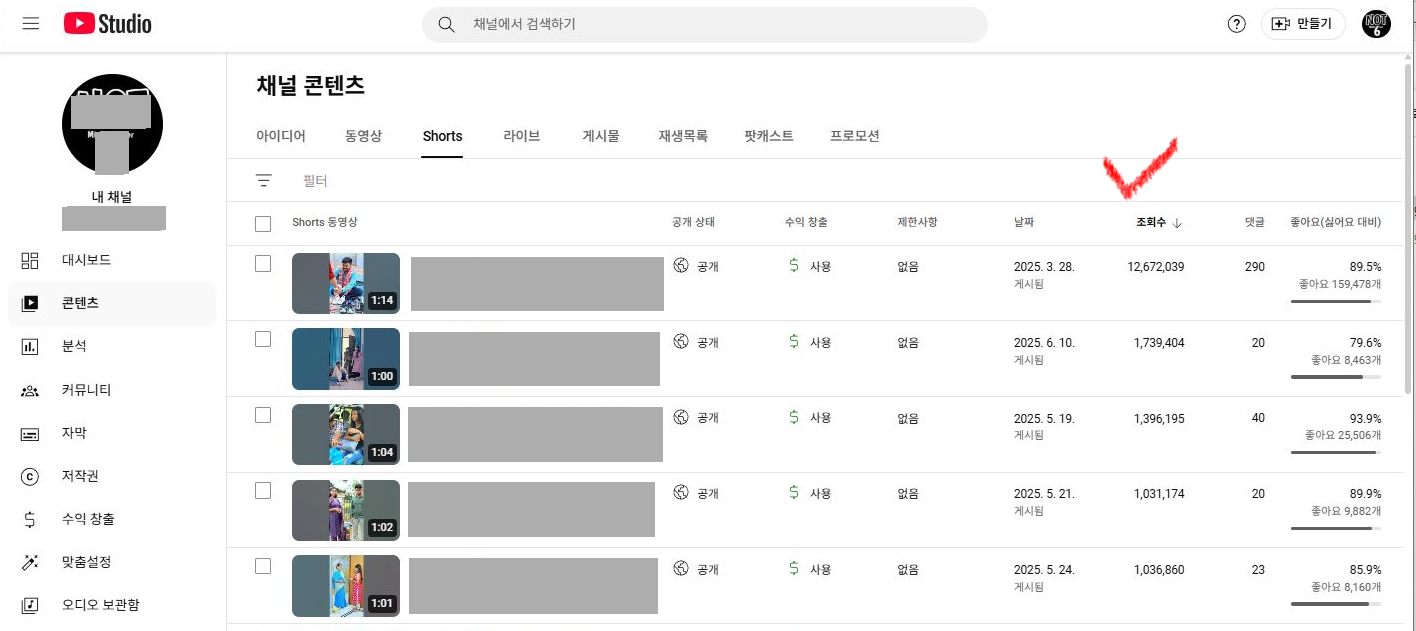Click dollar icon for 2025. 5. 21. video
The height and width of the screenshot is (631, 1416).
tap(794, 492)
